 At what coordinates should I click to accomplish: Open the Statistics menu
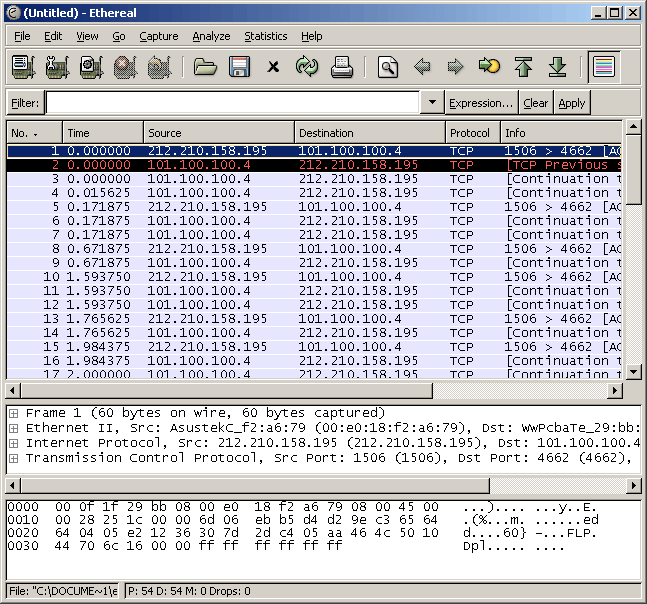pyautogui.click(x=266, y=36)
